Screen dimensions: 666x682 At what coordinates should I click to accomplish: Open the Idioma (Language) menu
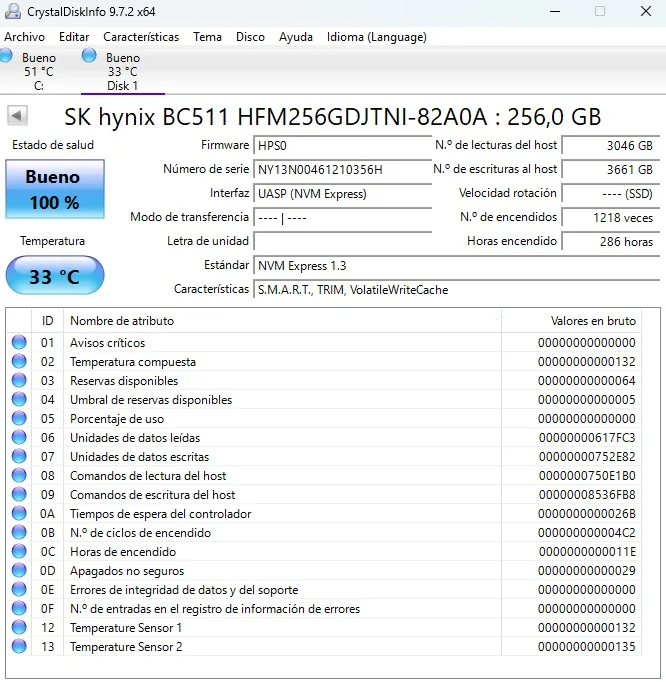point(377,37)
